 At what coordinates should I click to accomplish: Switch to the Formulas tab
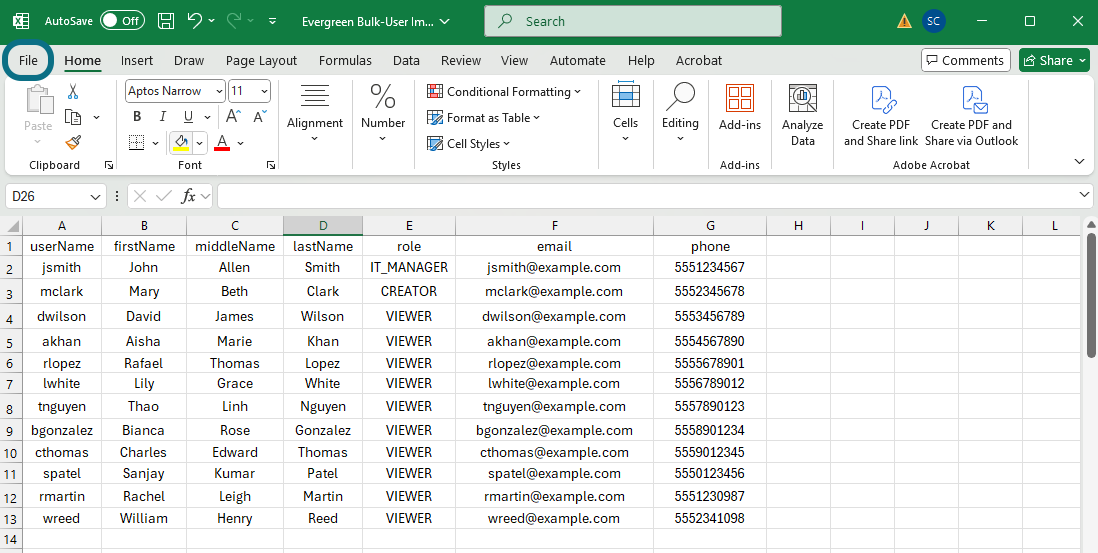pyautogui.click(x=345, y=61)
